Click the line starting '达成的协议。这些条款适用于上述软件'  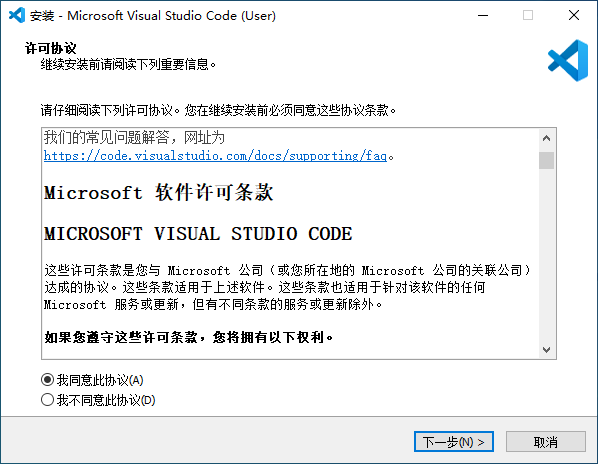tap(265, 287)
